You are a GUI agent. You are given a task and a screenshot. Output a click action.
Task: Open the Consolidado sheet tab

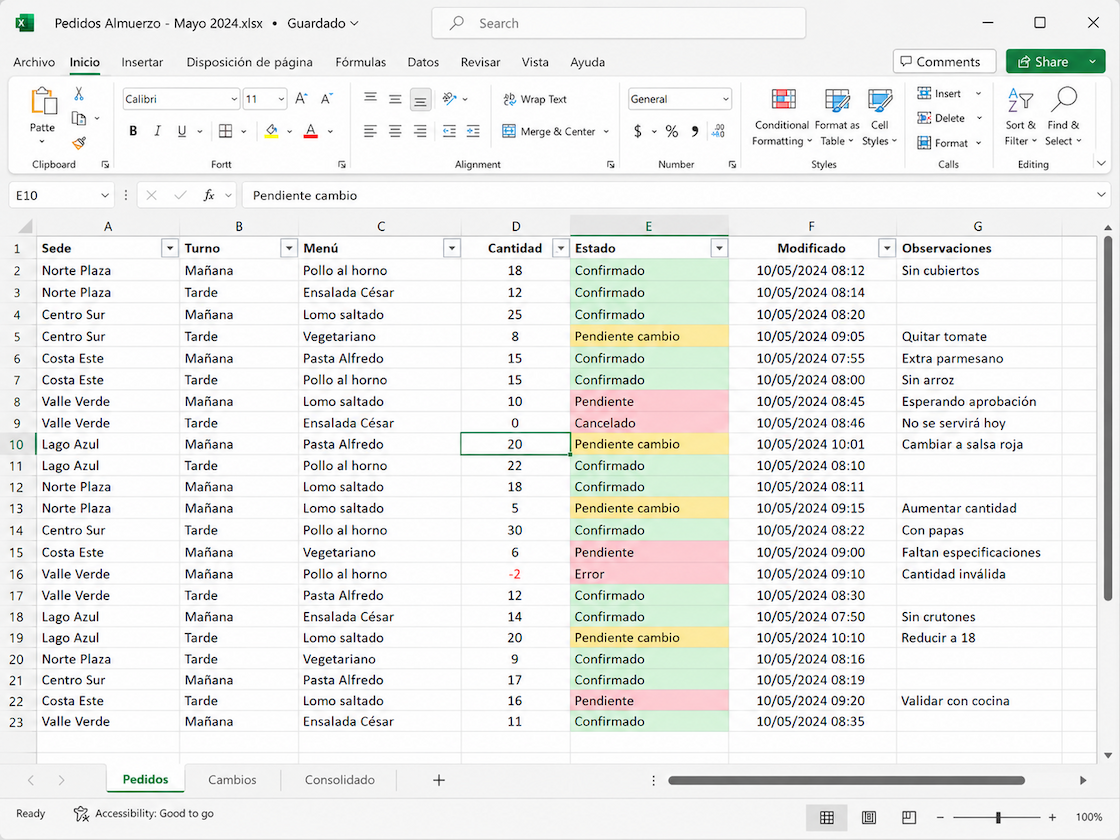pyautogui.click(x=340, y=780)
